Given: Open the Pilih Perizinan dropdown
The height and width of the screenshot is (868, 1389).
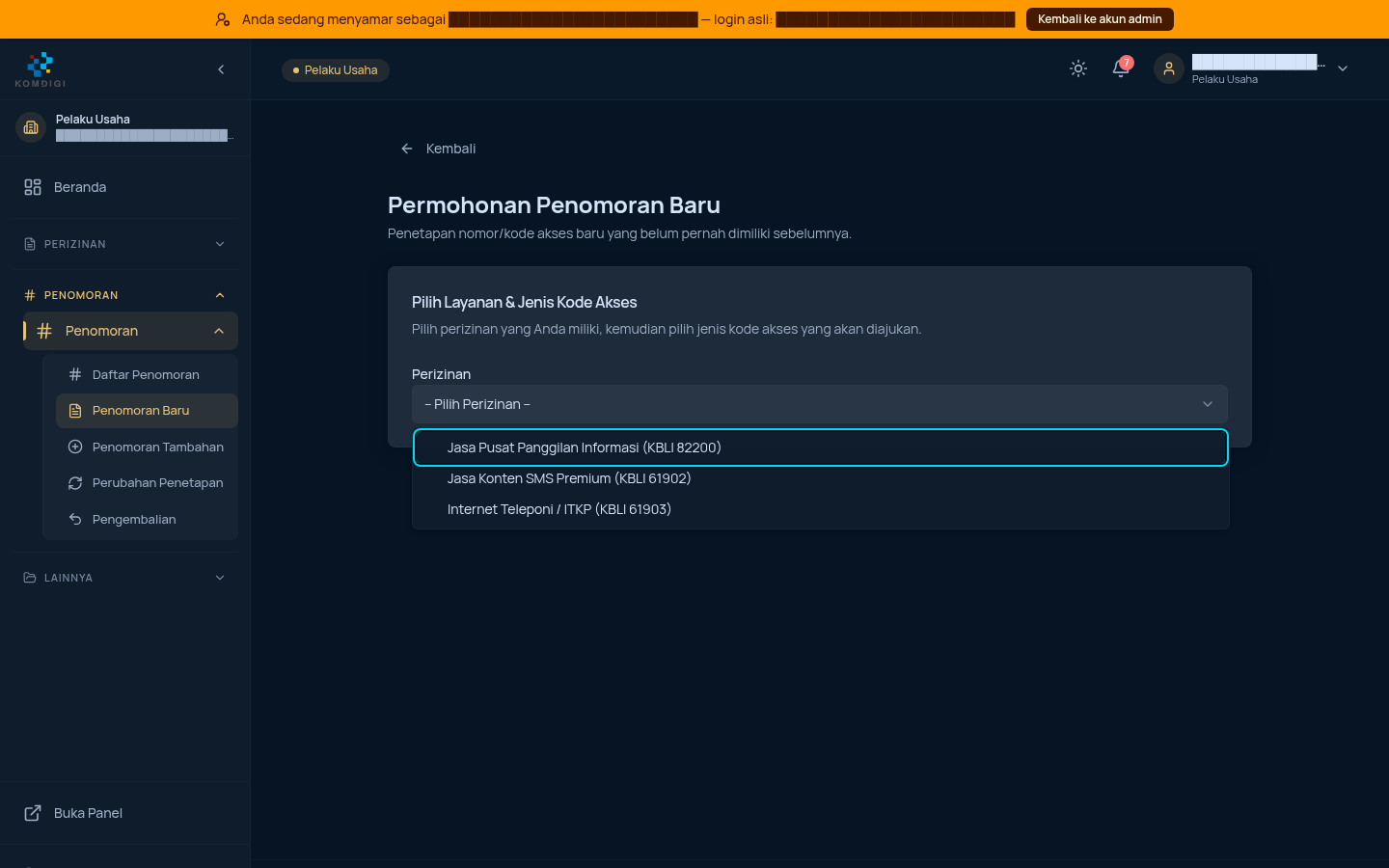Looking at the screenshot, I should (x=820, y=404).
